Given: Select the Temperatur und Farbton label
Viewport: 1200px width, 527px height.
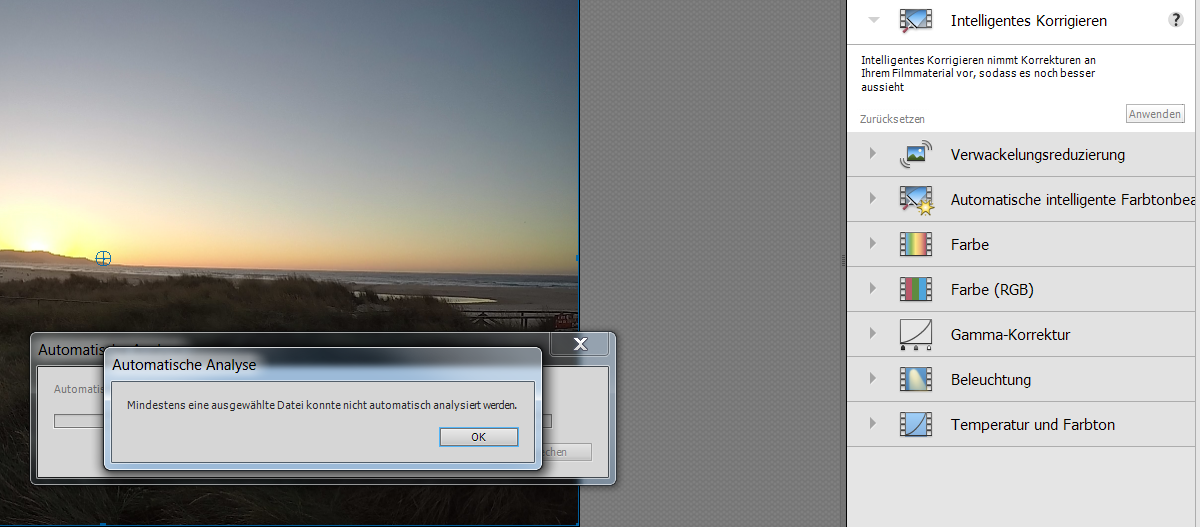Looking at the screenshot, I should click(x=1033, y=424).
